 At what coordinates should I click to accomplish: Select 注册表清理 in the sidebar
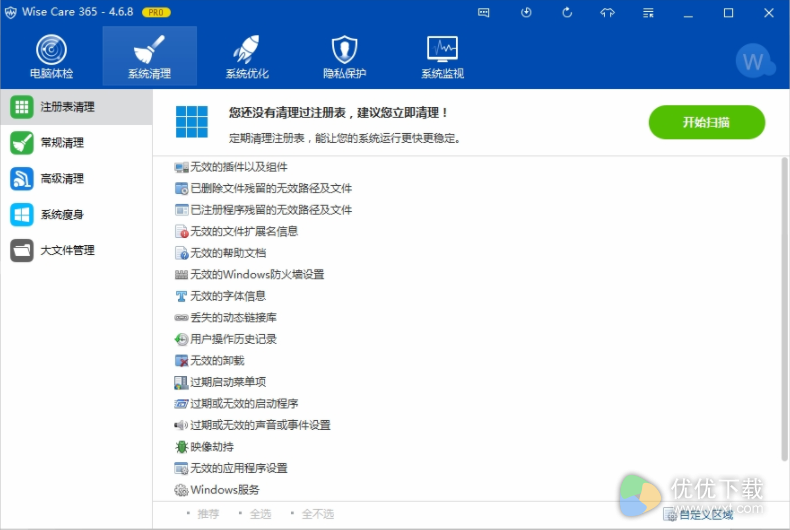tap(76, 107)
